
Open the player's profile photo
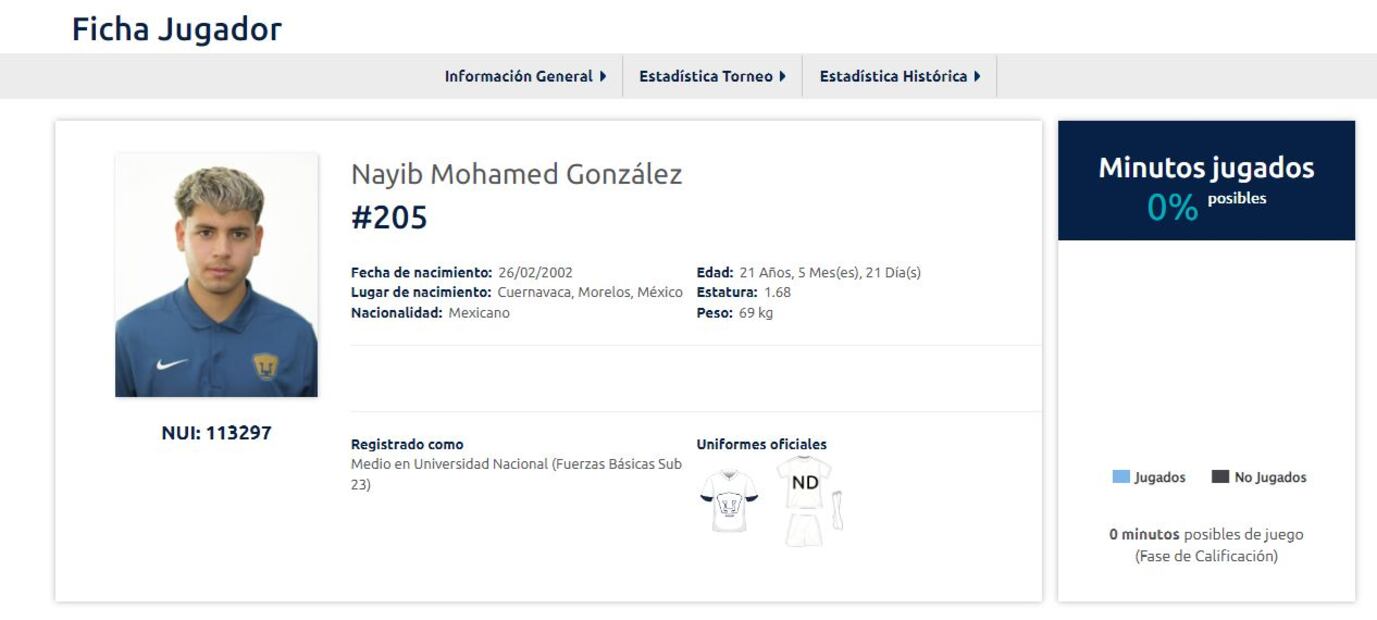216,275
